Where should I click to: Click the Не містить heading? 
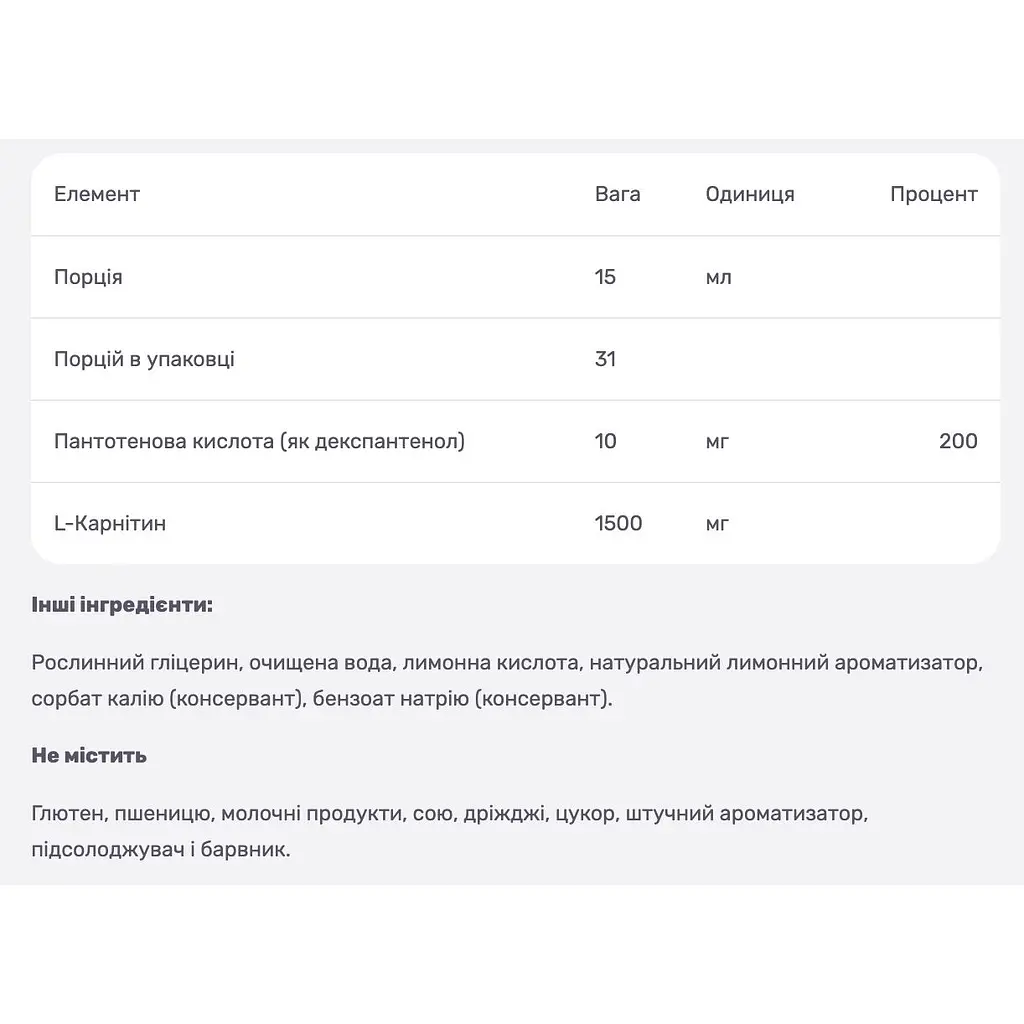pyautogui.click(x=89, y=756)
